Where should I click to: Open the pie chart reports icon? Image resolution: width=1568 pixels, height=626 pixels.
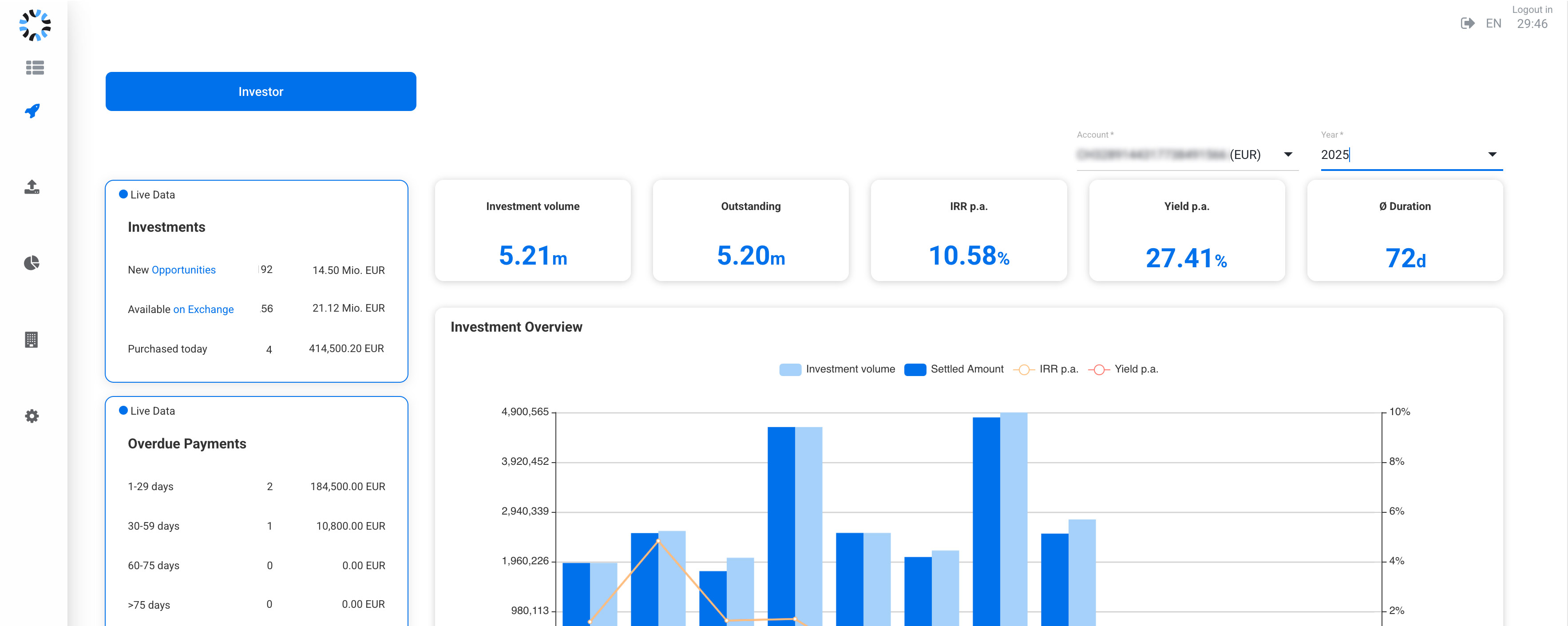point(32,263)
